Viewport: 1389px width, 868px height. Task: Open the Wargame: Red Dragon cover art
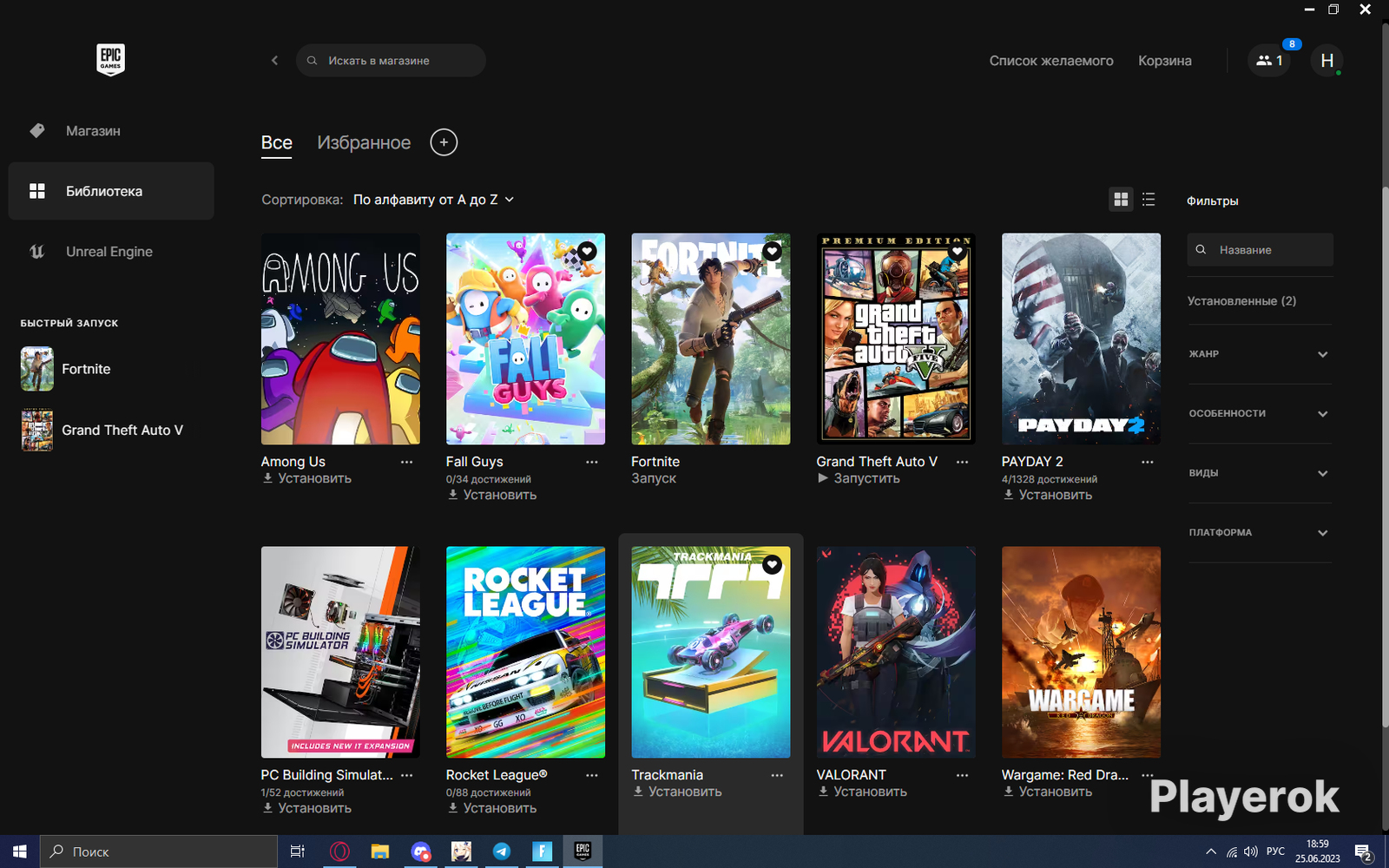point(1081,652)
